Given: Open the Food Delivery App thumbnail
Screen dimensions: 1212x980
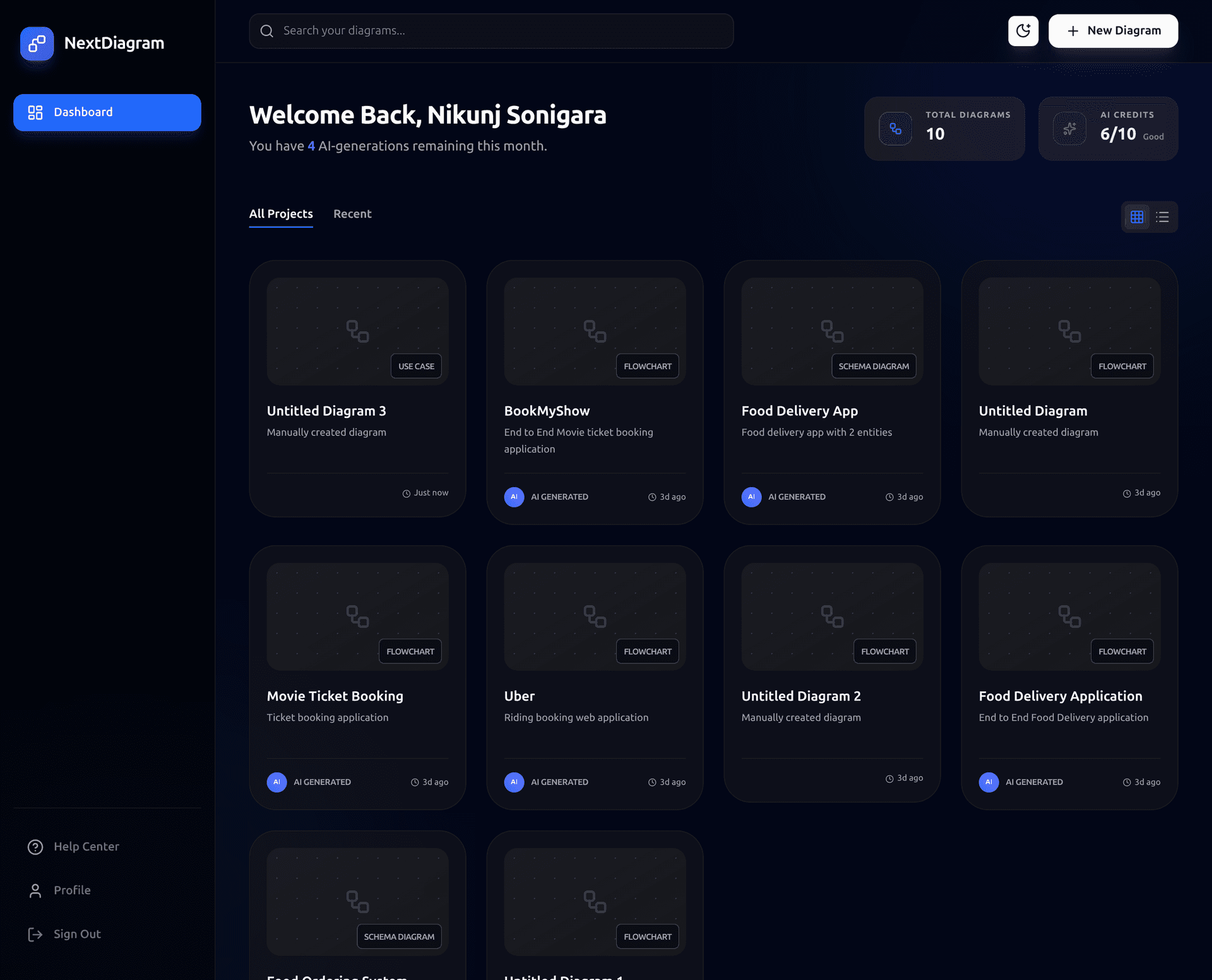Looking at the screenshot, I should point(832,331).
